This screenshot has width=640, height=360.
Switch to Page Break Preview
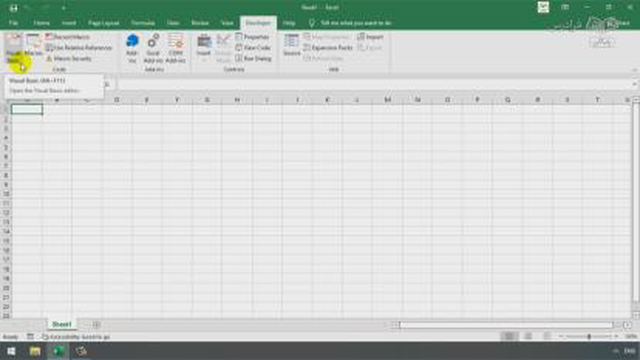(547, 336)
